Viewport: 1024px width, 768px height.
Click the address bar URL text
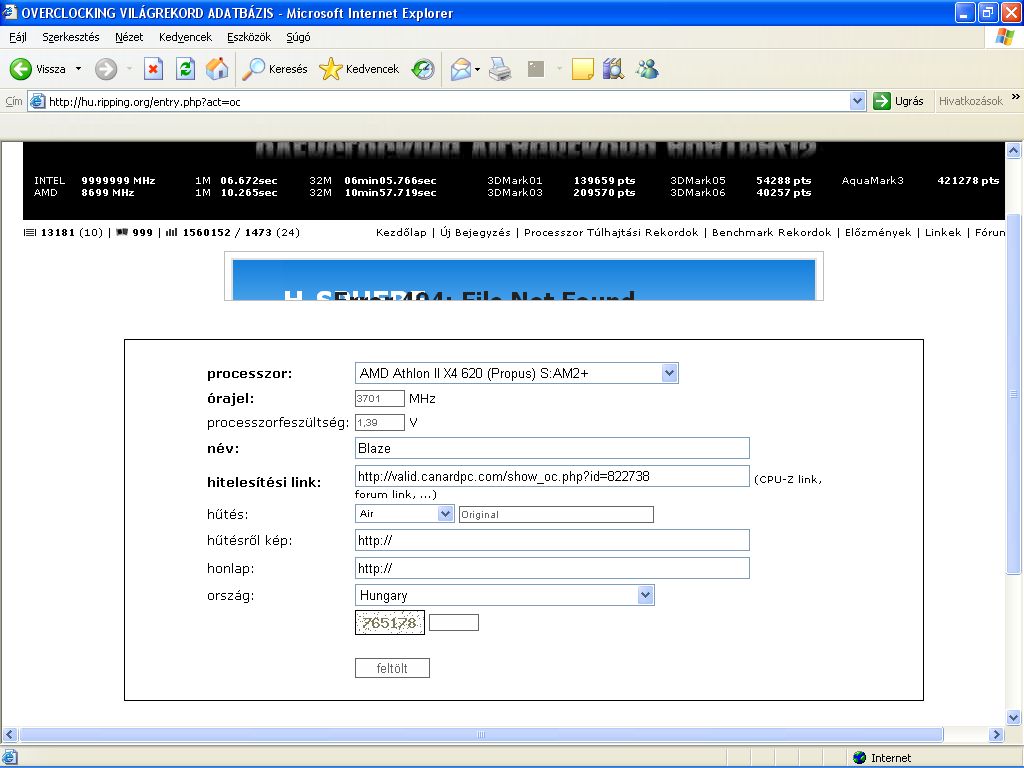[x=144, y=102]
